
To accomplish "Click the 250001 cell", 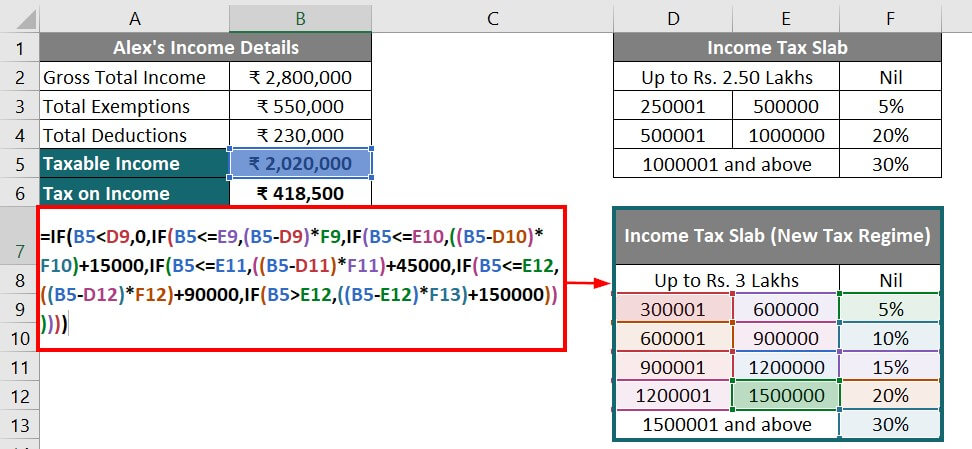I will 673,106.
